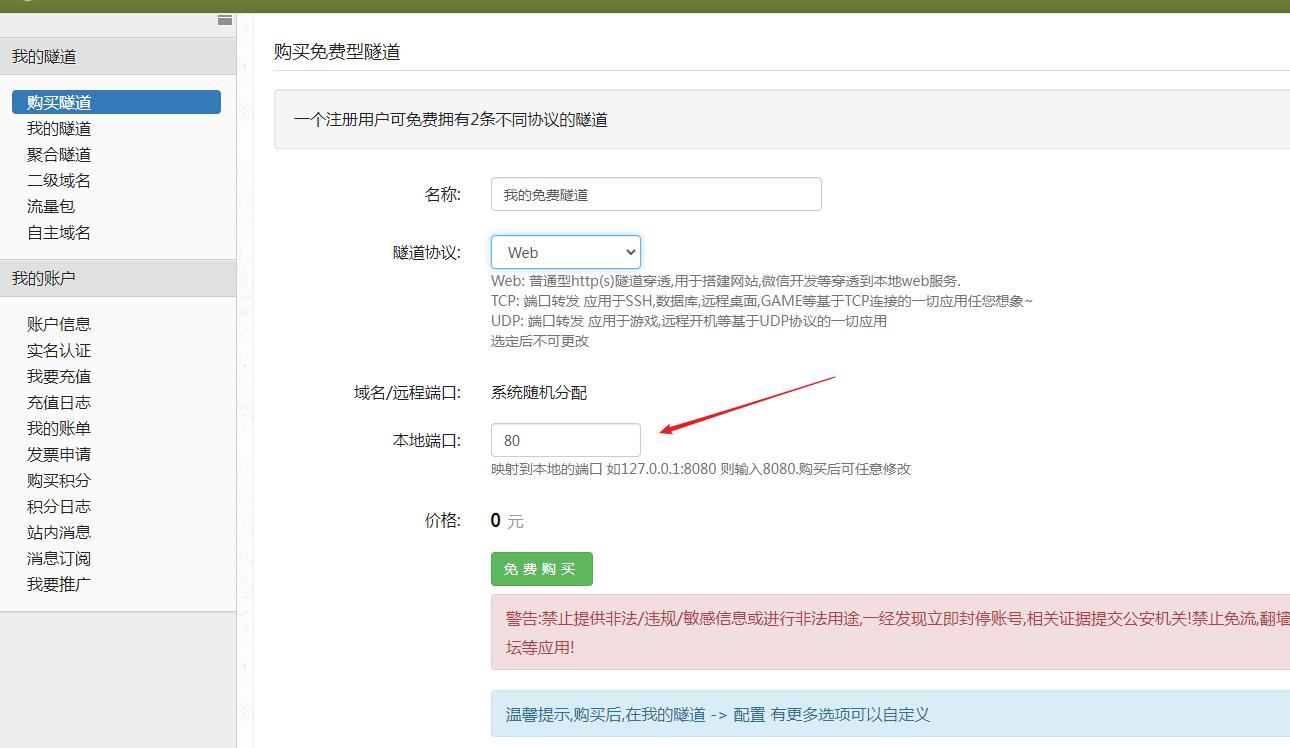This screenshot has height=748, width=1290.
Task: Collapse the sidebar using the hamburger icon
Action: point(224,20)
